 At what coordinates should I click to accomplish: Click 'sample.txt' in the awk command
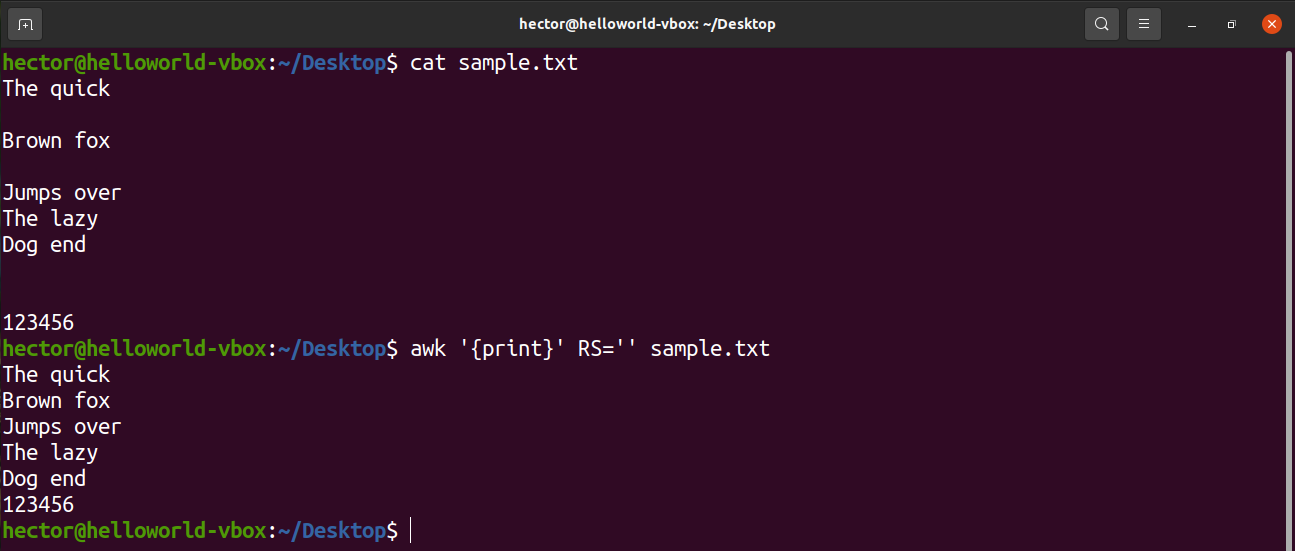710,349
